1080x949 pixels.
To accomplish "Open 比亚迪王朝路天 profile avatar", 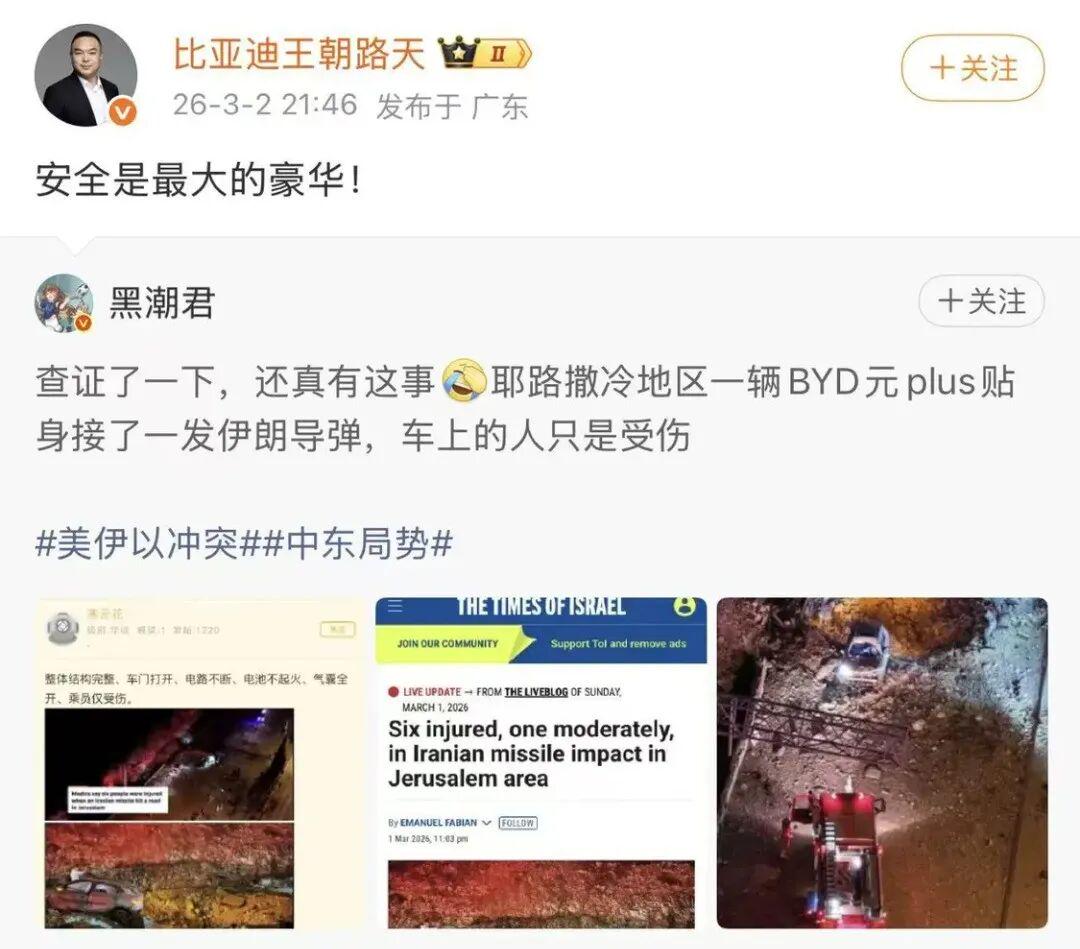I will (85, 75).
